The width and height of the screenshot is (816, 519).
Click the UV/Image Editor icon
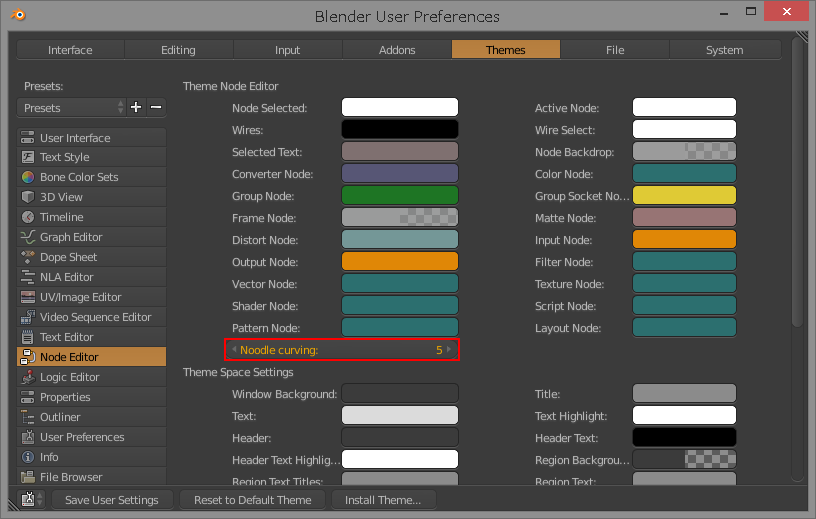tap(28, 297)
